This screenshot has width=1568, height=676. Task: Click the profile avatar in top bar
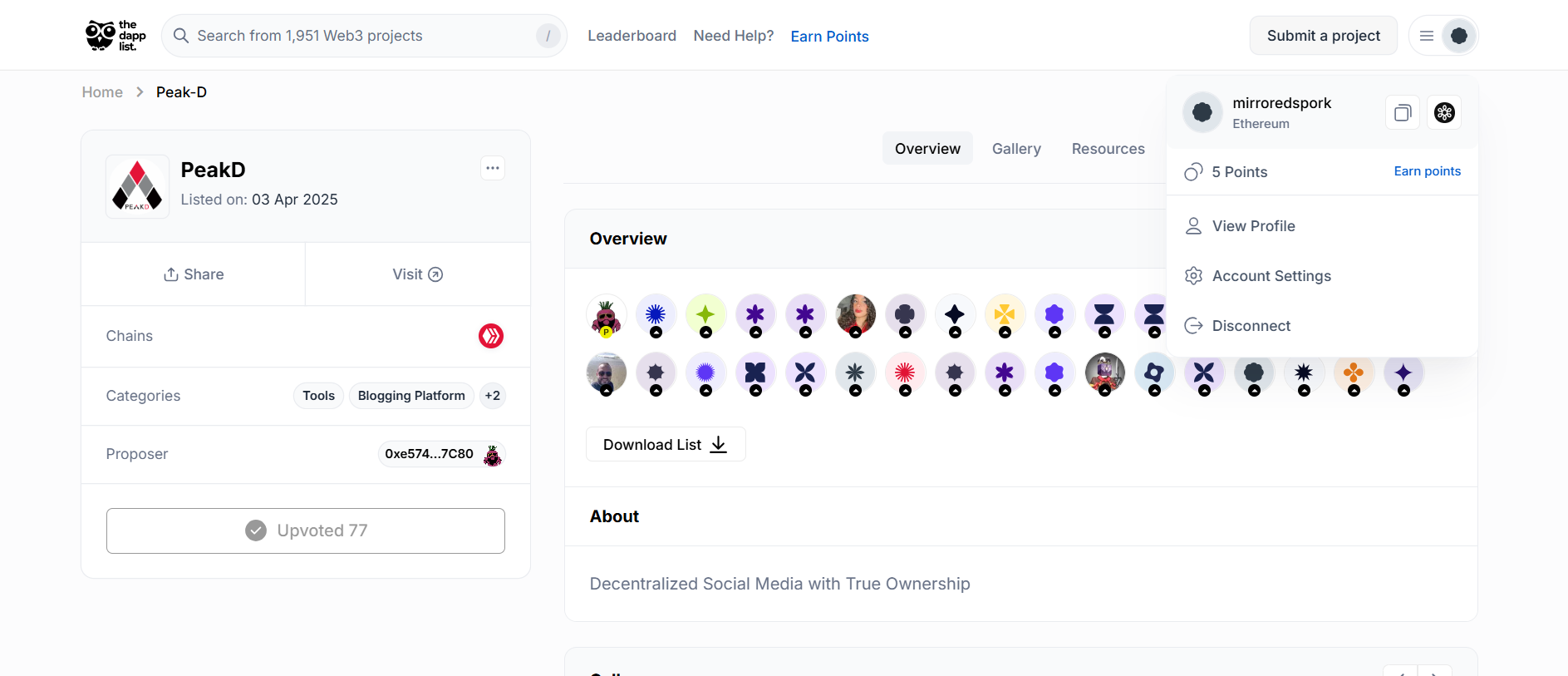[x=1459, y=36]
